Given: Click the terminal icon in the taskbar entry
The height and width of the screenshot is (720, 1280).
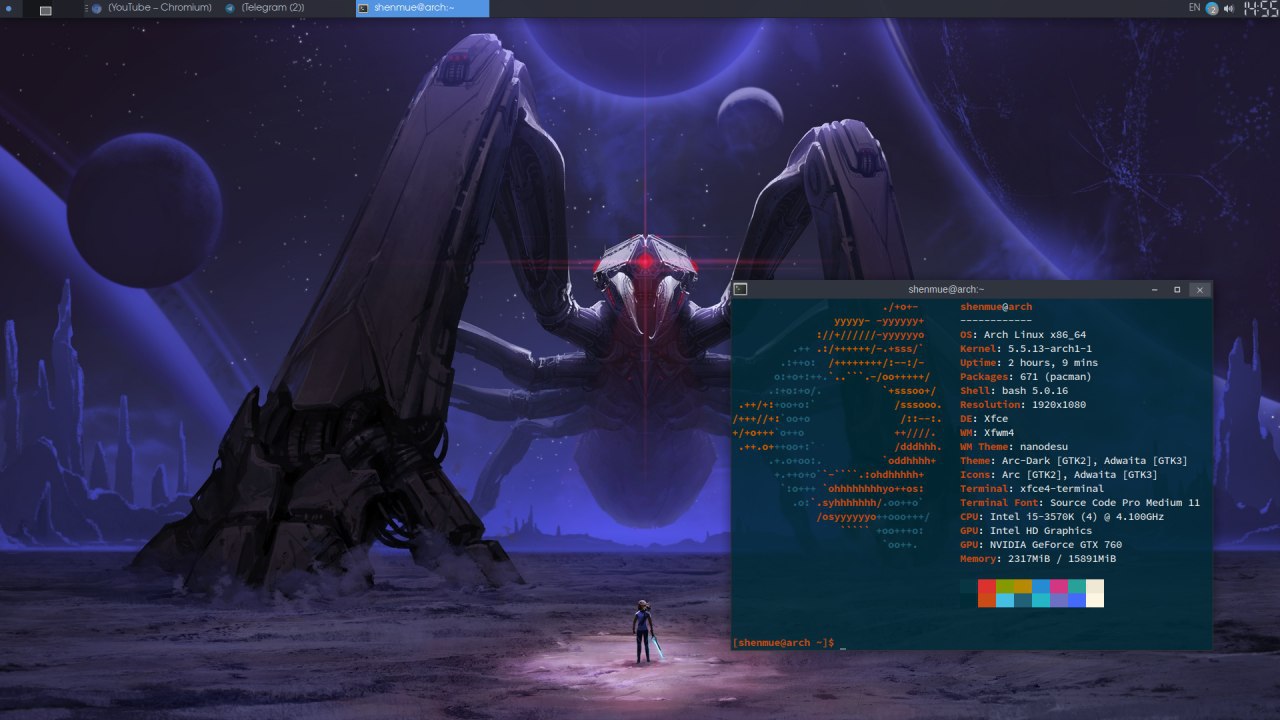Looking at the screenshot, I should (x=364, y=8).
